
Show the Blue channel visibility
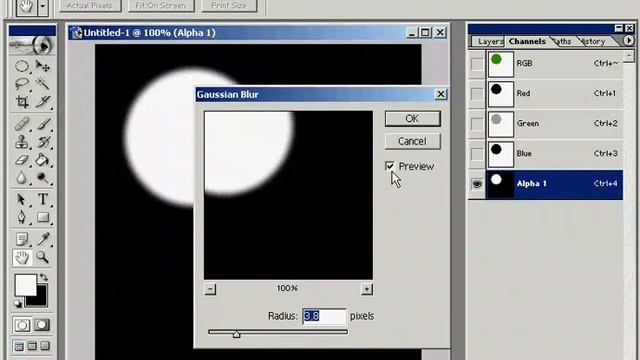click(477, 154)
